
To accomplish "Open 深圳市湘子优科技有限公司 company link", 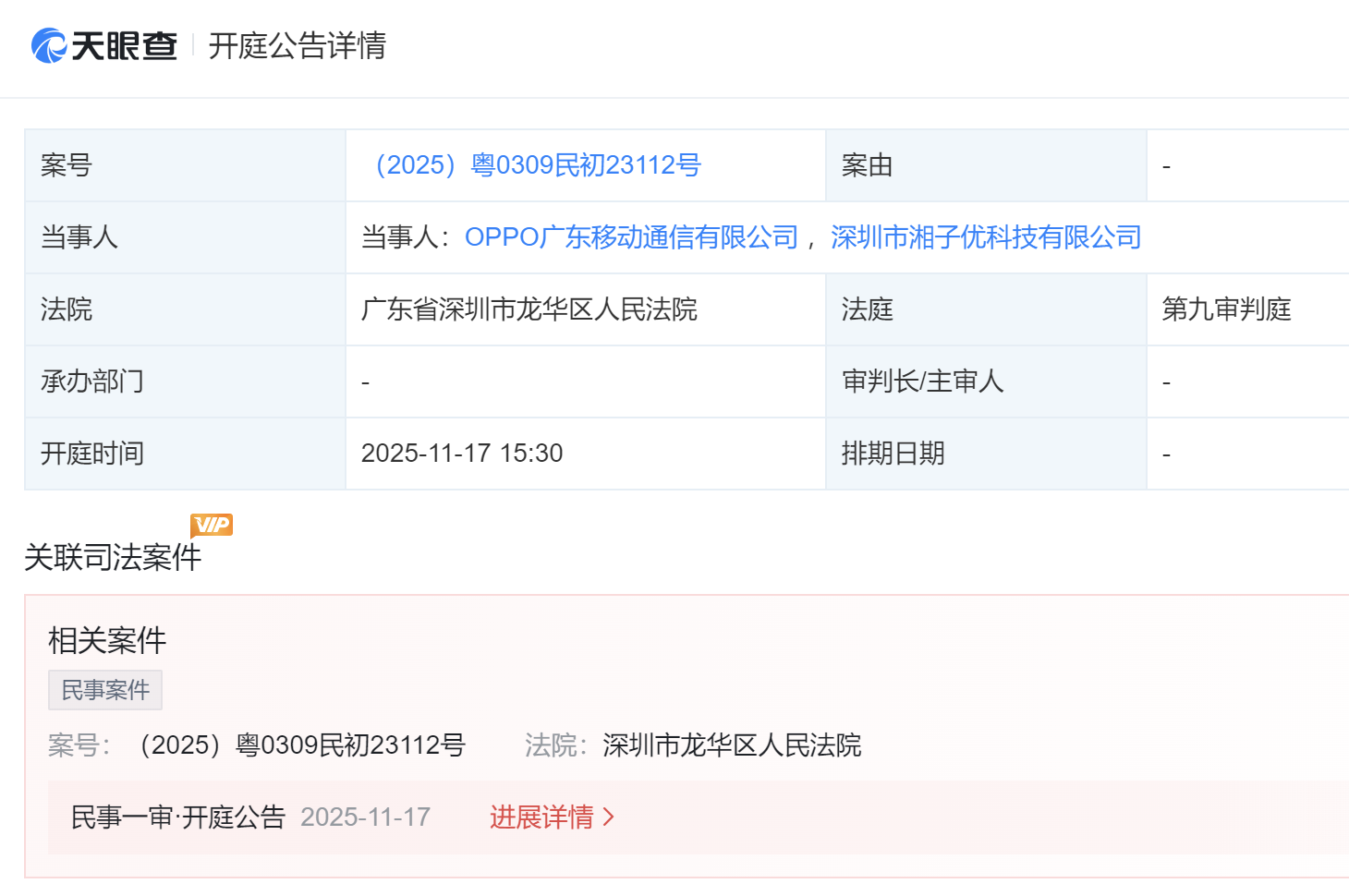I will point(986,237).
